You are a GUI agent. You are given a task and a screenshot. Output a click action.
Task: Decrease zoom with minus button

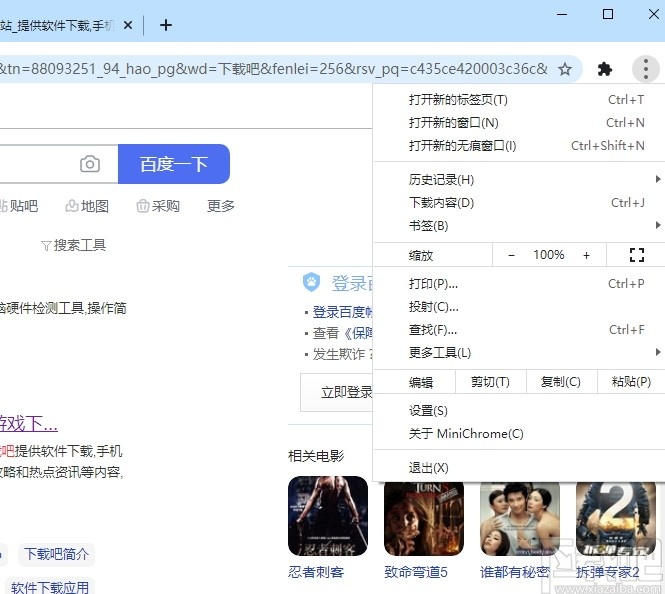point(511,255)
